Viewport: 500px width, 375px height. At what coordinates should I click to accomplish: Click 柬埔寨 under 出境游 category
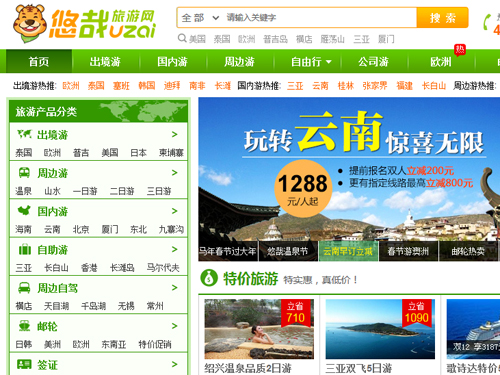171,153
